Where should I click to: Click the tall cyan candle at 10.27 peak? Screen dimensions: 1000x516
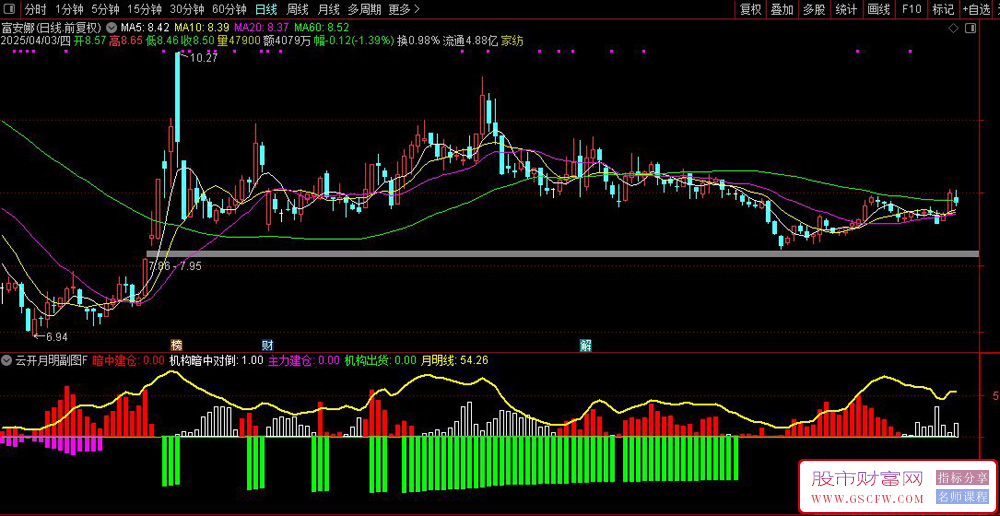tap(177, 98)
